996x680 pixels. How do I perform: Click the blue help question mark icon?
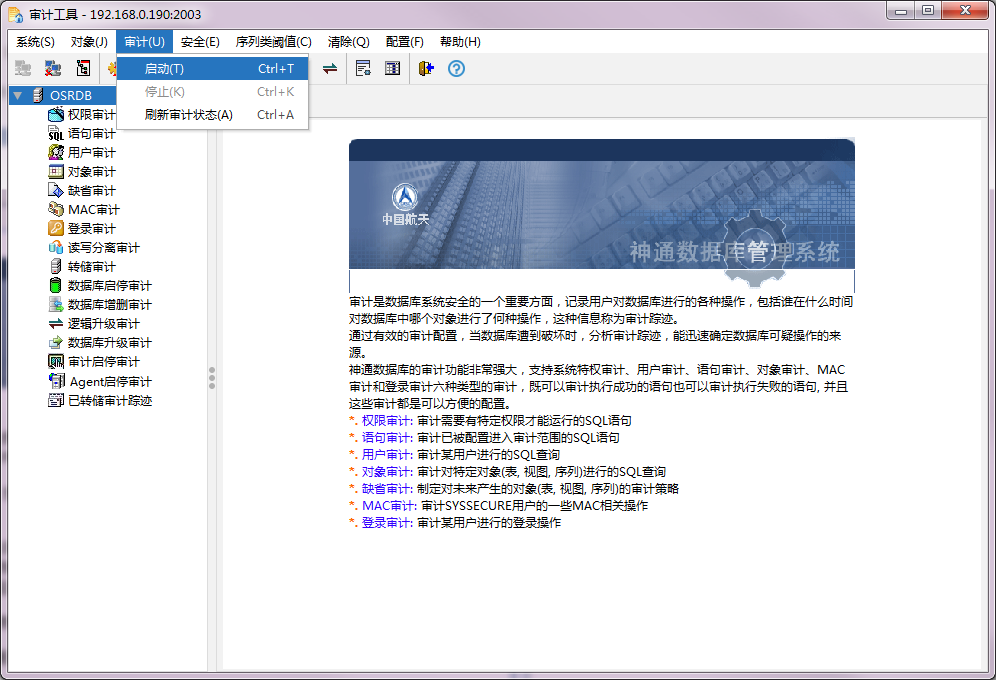coord(456,69)
